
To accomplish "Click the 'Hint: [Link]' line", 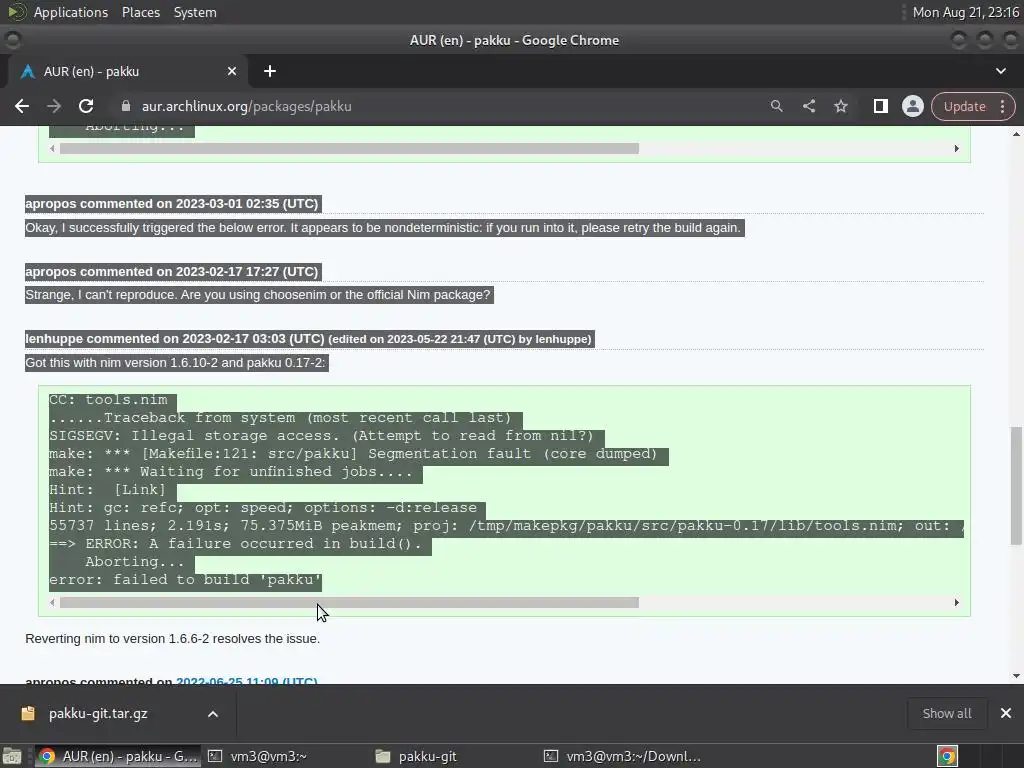I will (x=107, y=490).
